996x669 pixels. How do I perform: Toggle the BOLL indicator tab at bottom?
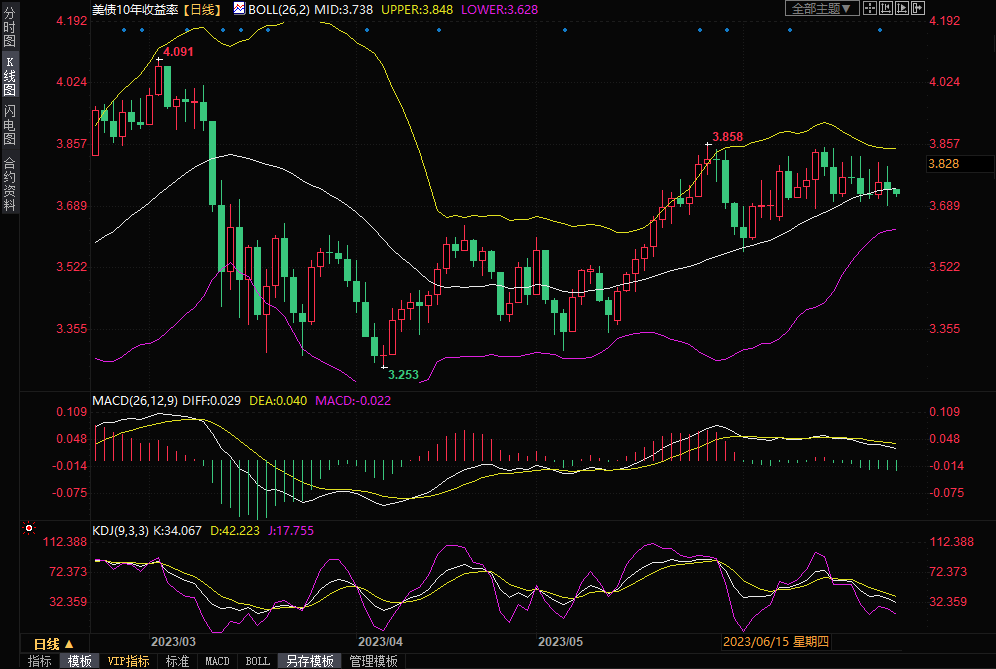257,661
